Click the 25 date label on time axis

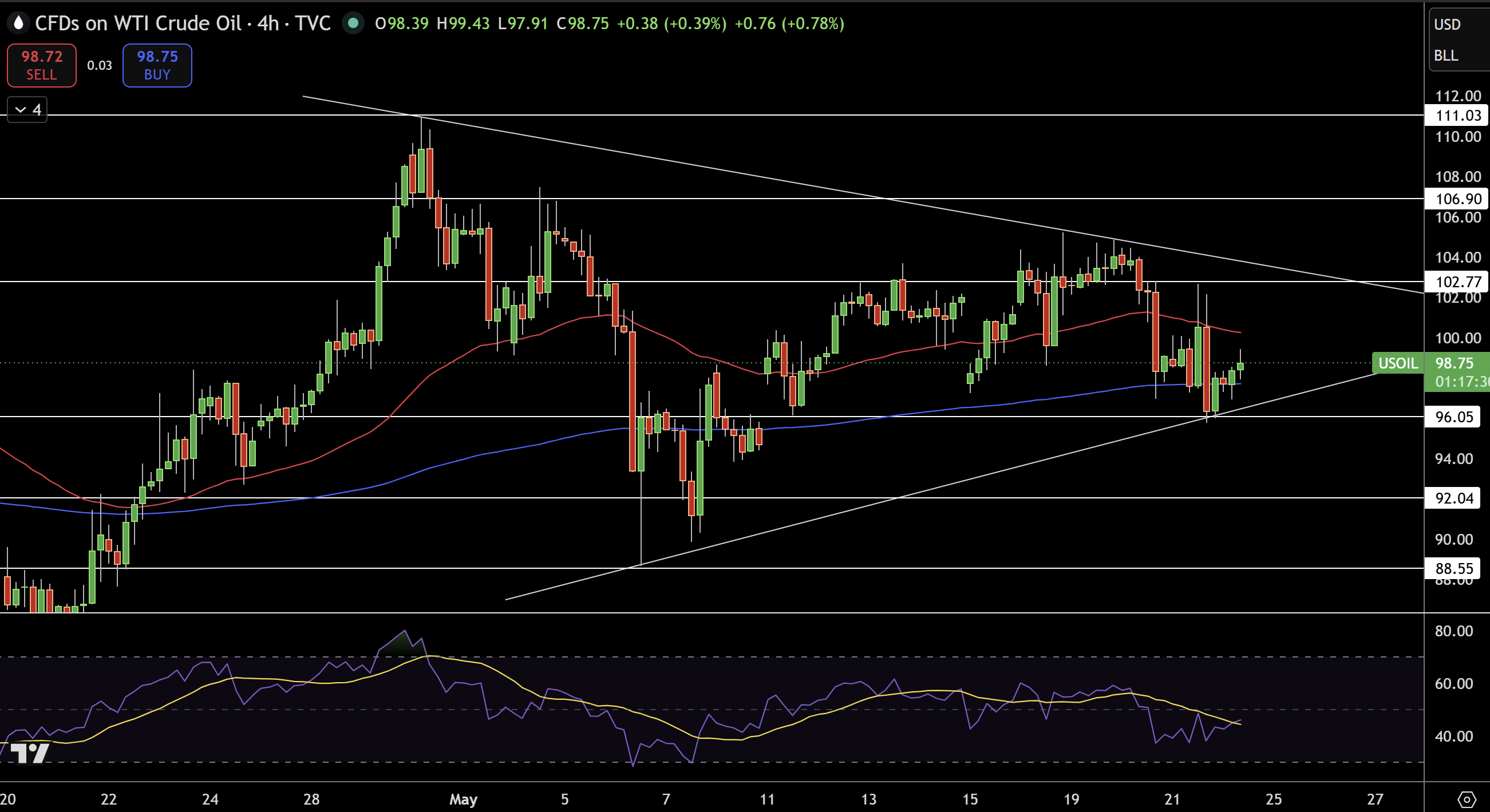[1274, 799]
